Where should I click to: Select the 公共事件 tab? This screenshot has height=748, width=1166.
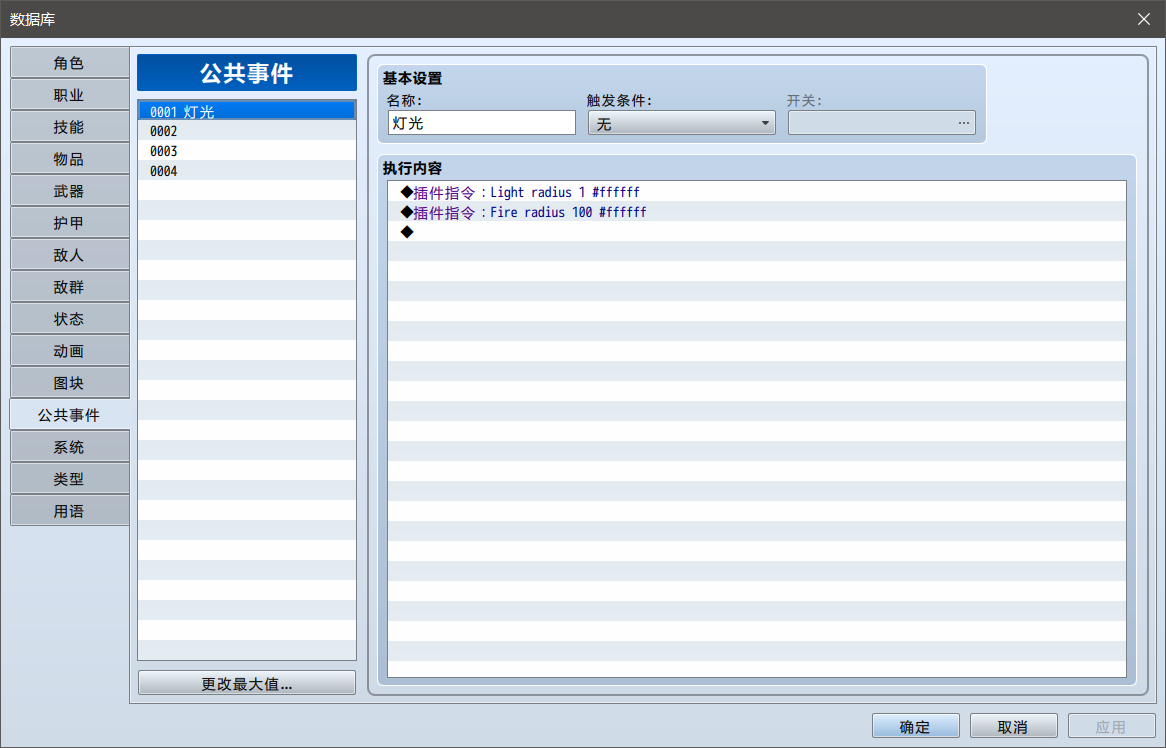(x=69, y=415)
